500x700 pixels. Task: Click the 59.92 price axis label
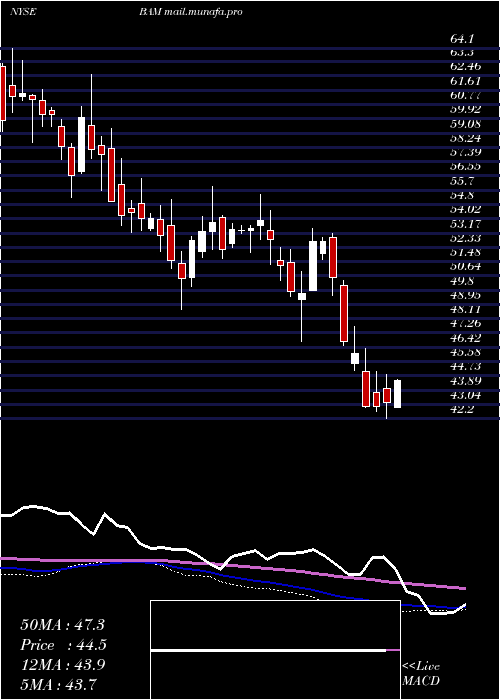[465, 110]
